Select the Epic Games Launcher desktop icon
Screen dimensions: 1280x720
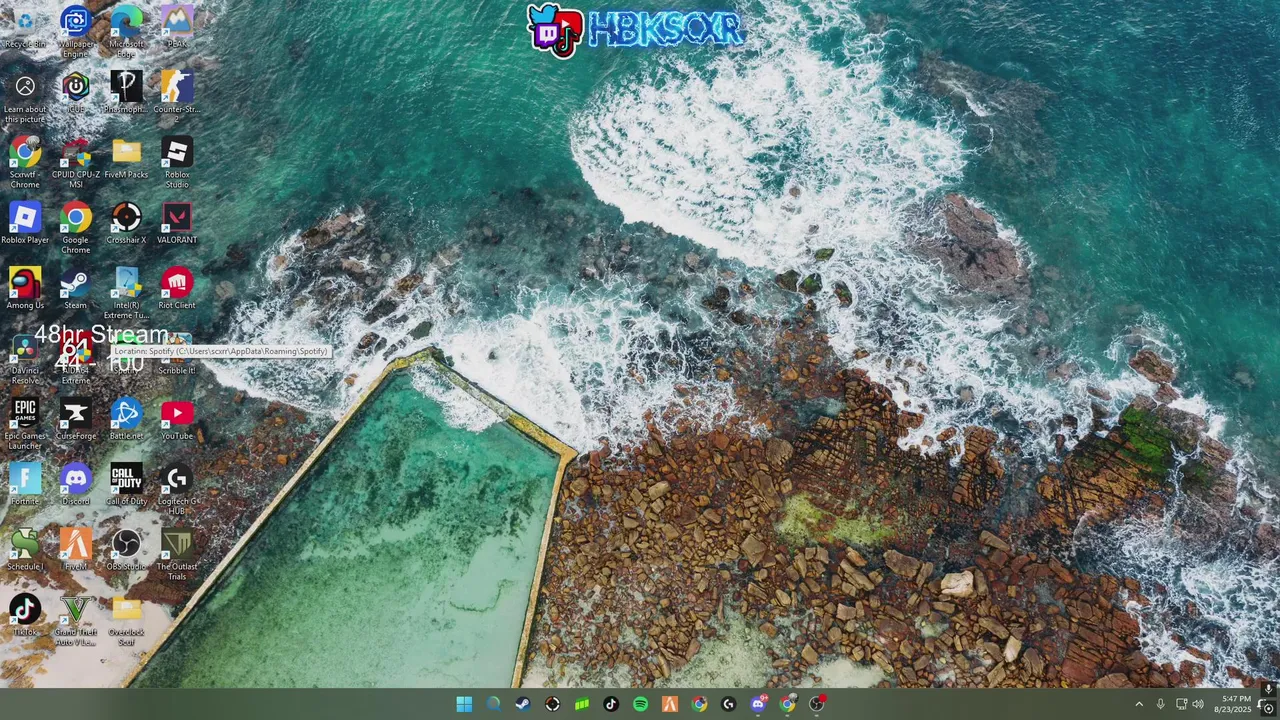coord(25,423)
